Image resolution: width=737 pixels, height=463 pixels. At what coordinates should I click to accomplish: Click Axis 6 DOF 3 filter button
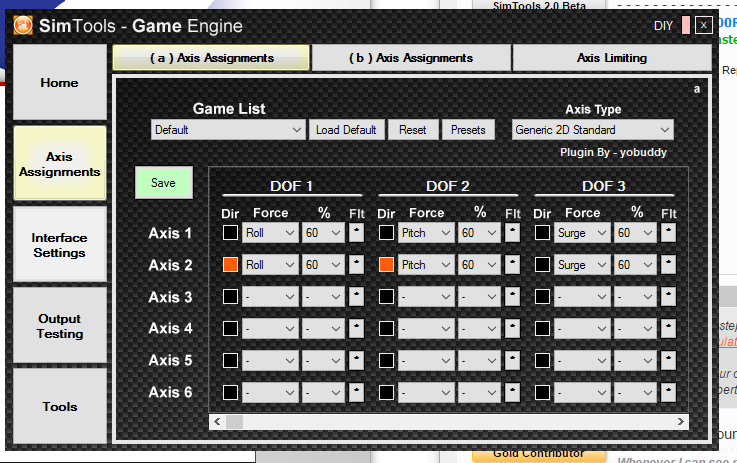pos(668,392)
